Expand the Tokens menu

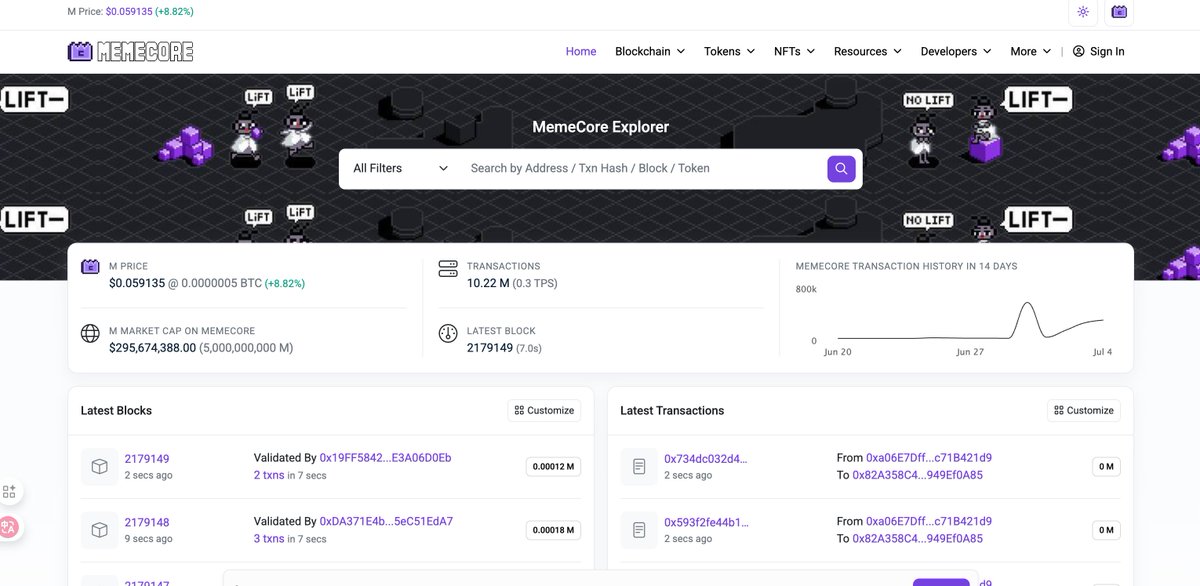pos(730,51)
